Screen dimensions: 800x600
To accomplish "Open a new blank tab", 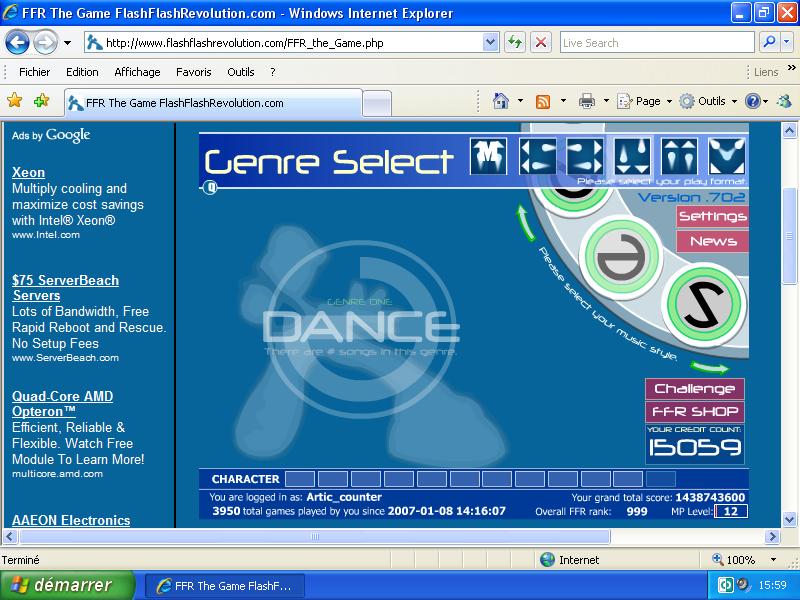I will (x=377, y=104).
